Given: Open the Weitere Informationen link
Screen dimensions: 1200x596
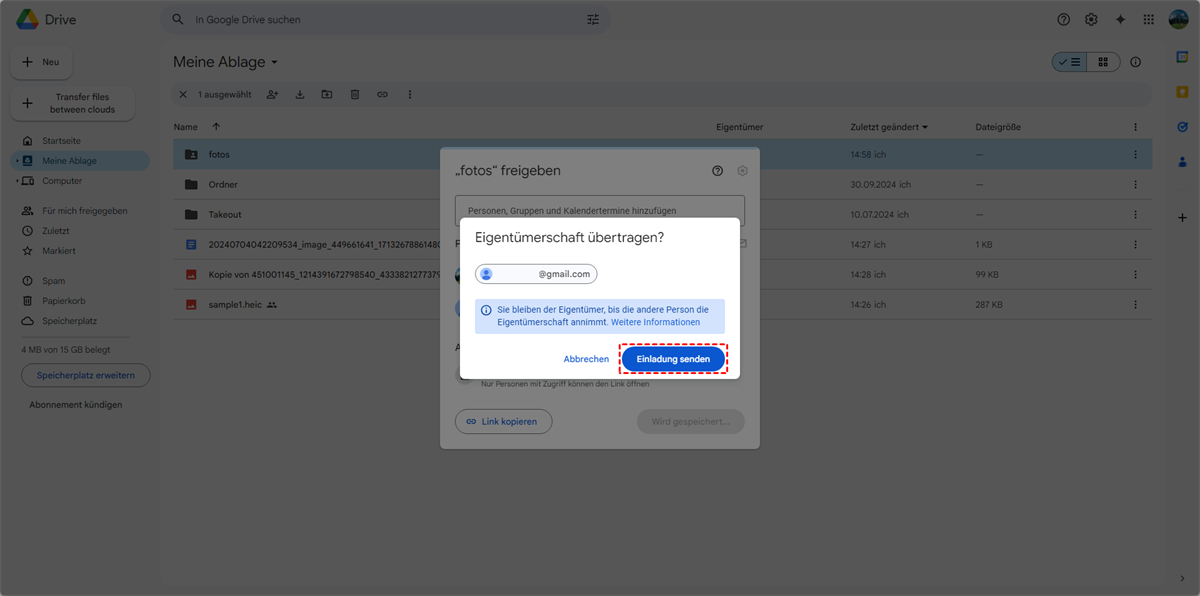Looking at the screenshot, I should tap(656, 323).
